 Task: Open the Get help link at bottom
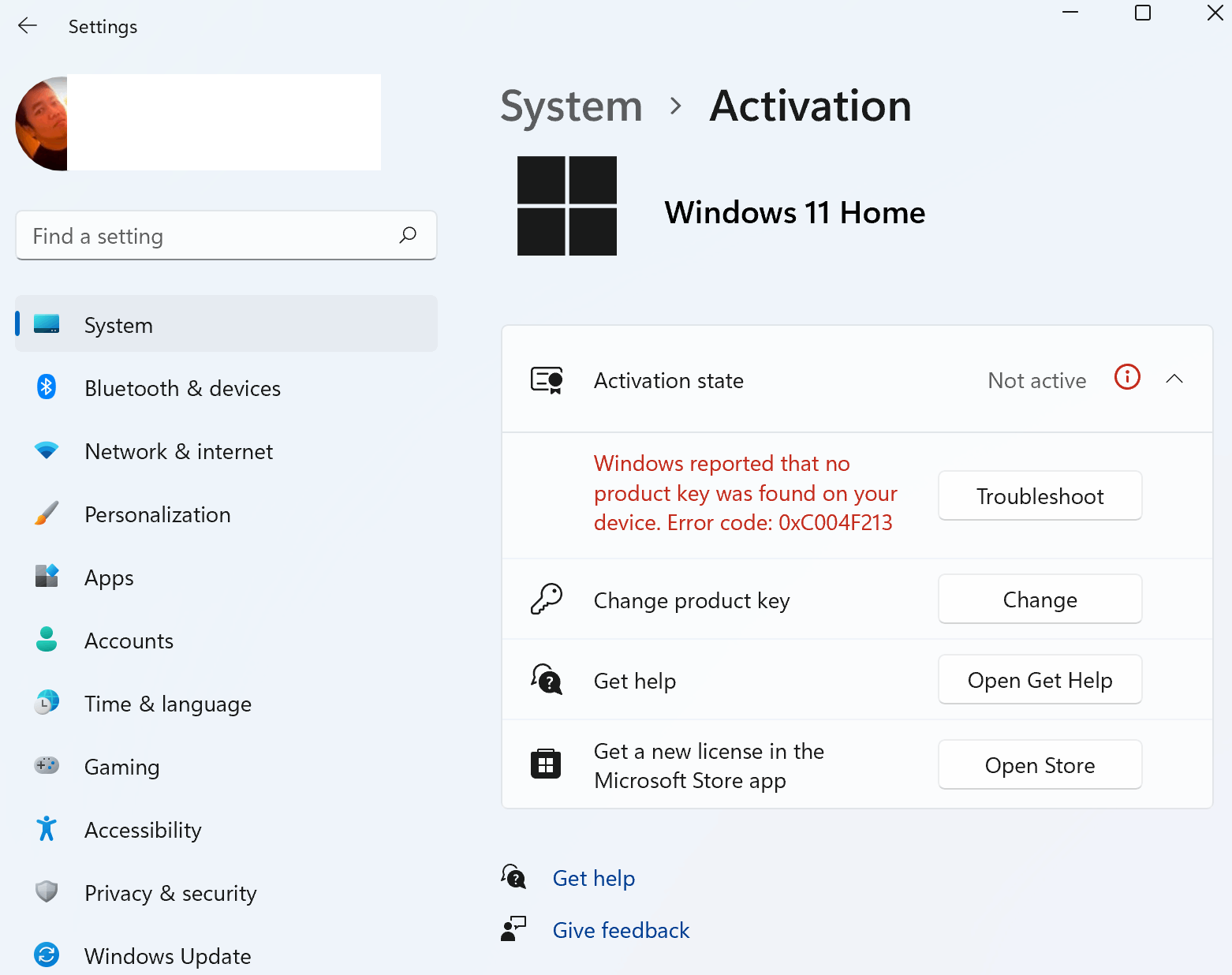[594, 878]
